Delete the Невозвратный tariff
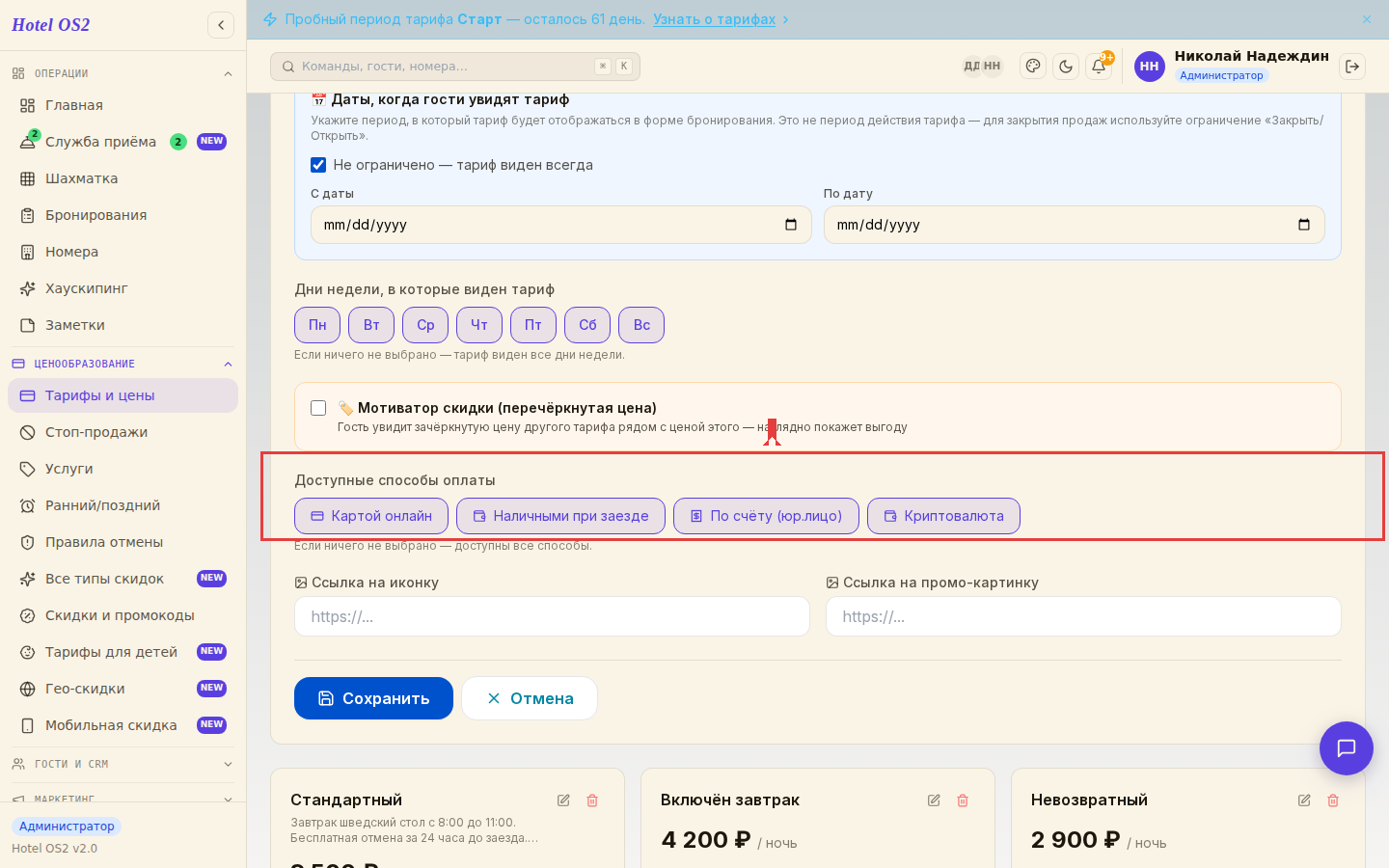This screenshot has width=1389, height=868. pos(1333,800)
